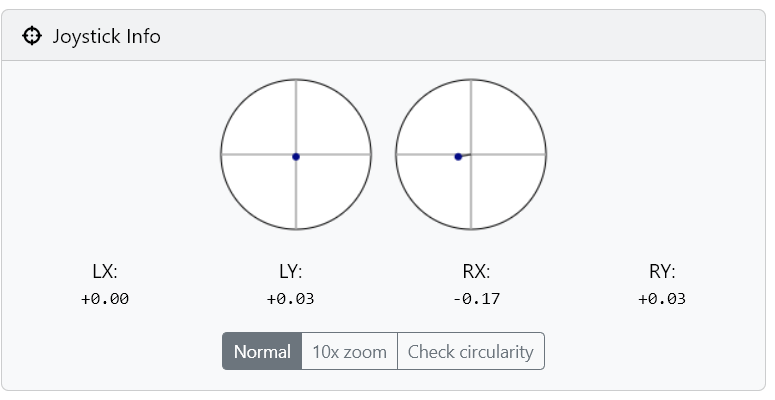Click the RY value +0.03

point(662,299)
